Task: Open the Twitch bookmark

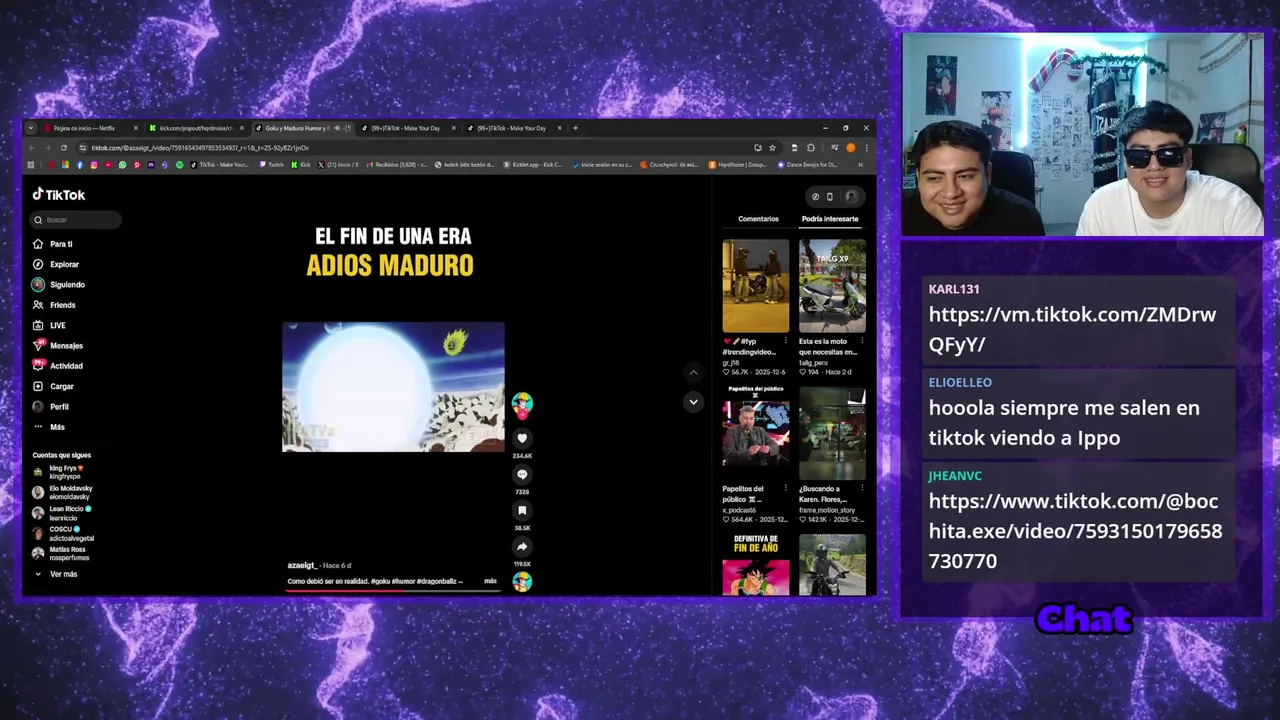Action: (271, 165)
